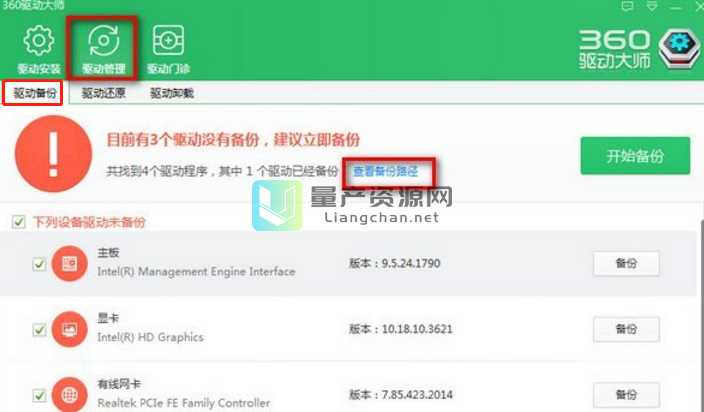Switch to the 驱动备份 tab
The image size is (704, 412).
click(x=35, y=93)
